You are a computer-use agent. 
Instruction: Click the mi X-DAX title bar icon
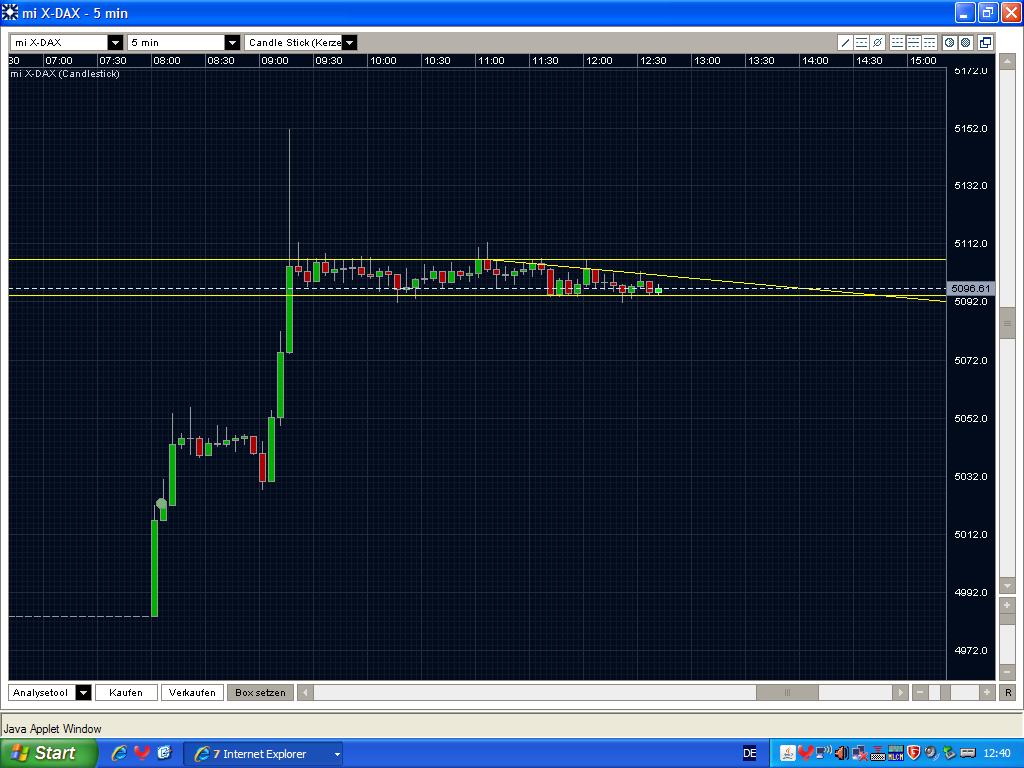click(10, 12)
